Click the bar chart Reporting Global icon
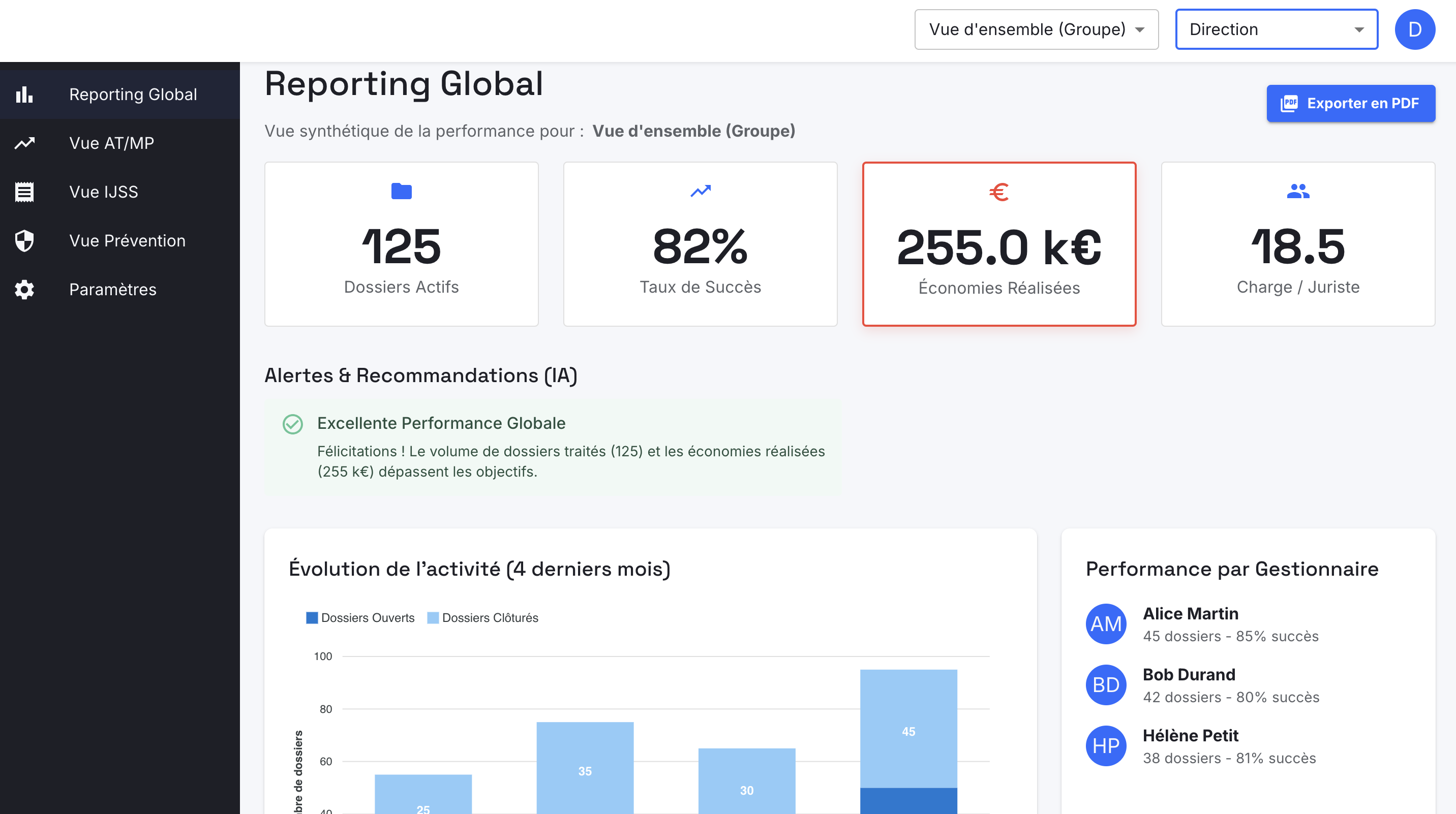The height and width of the screenshot is (814, 1456). tap(24, 95)
